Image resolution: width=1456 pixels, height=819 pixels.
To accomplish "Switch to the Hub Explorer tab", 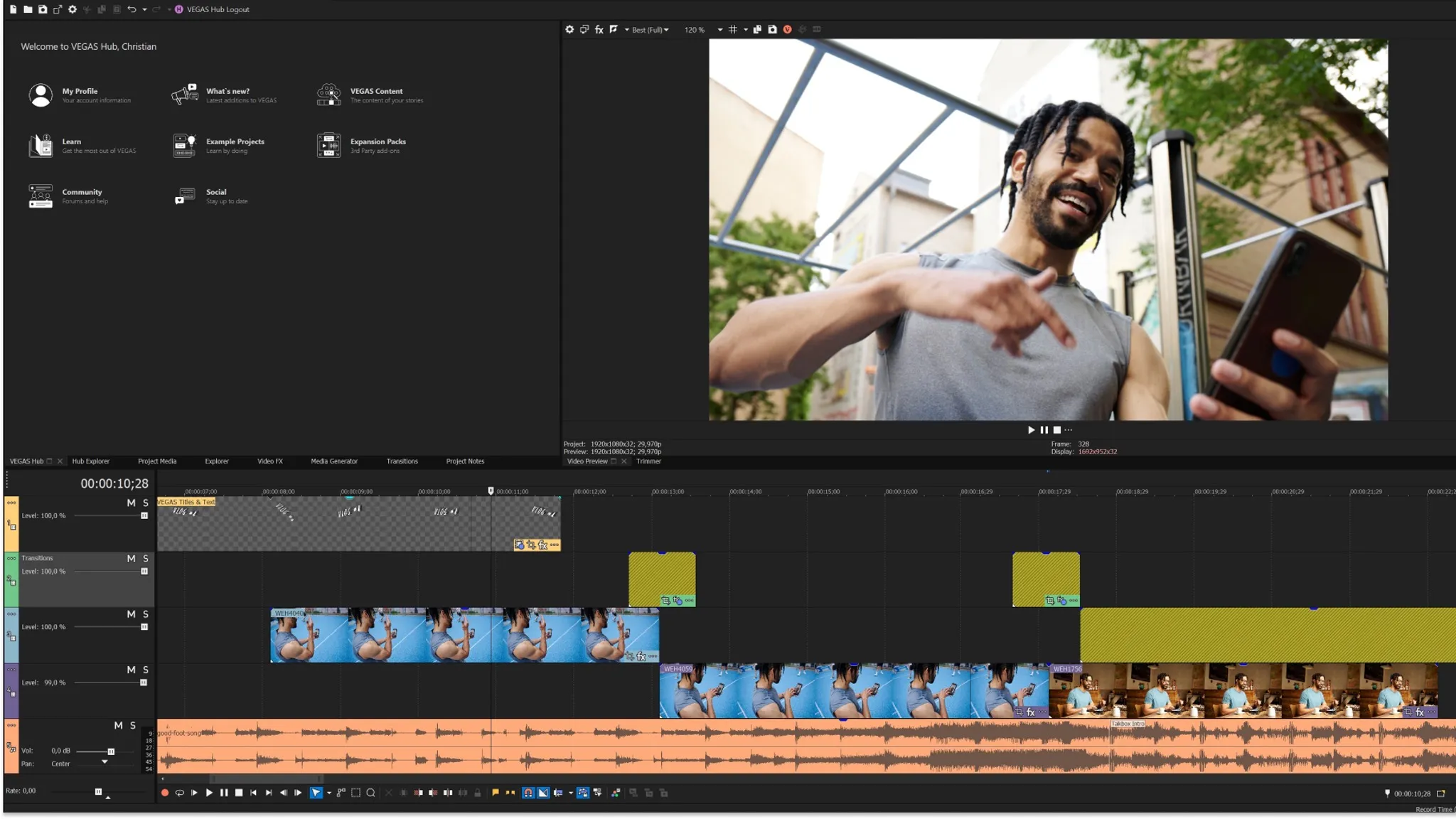I will [x=90, y=461].
